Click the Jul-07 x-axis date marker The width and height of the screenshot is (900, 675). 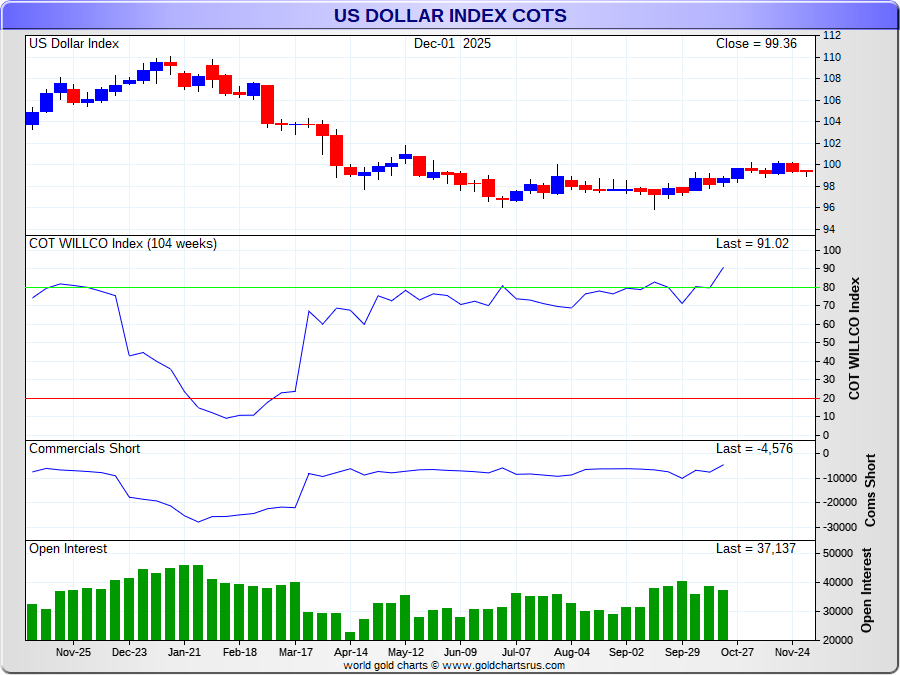pyautogui.click(x=516, y=651)
